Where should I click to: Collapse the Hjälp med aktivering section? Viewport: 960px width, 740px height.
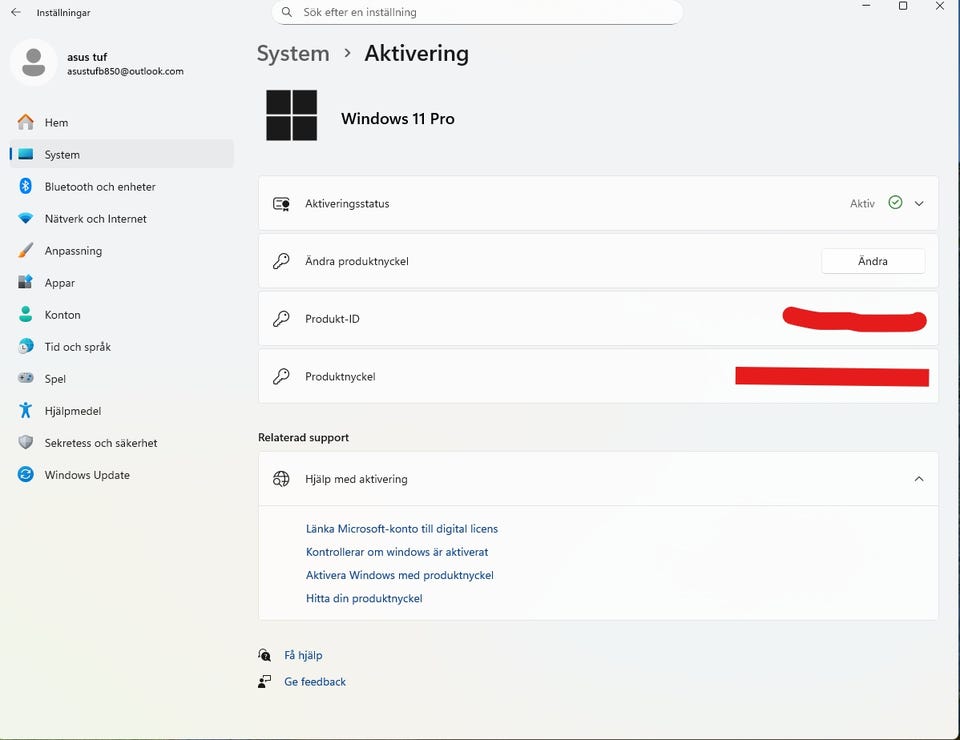(919, 479)
